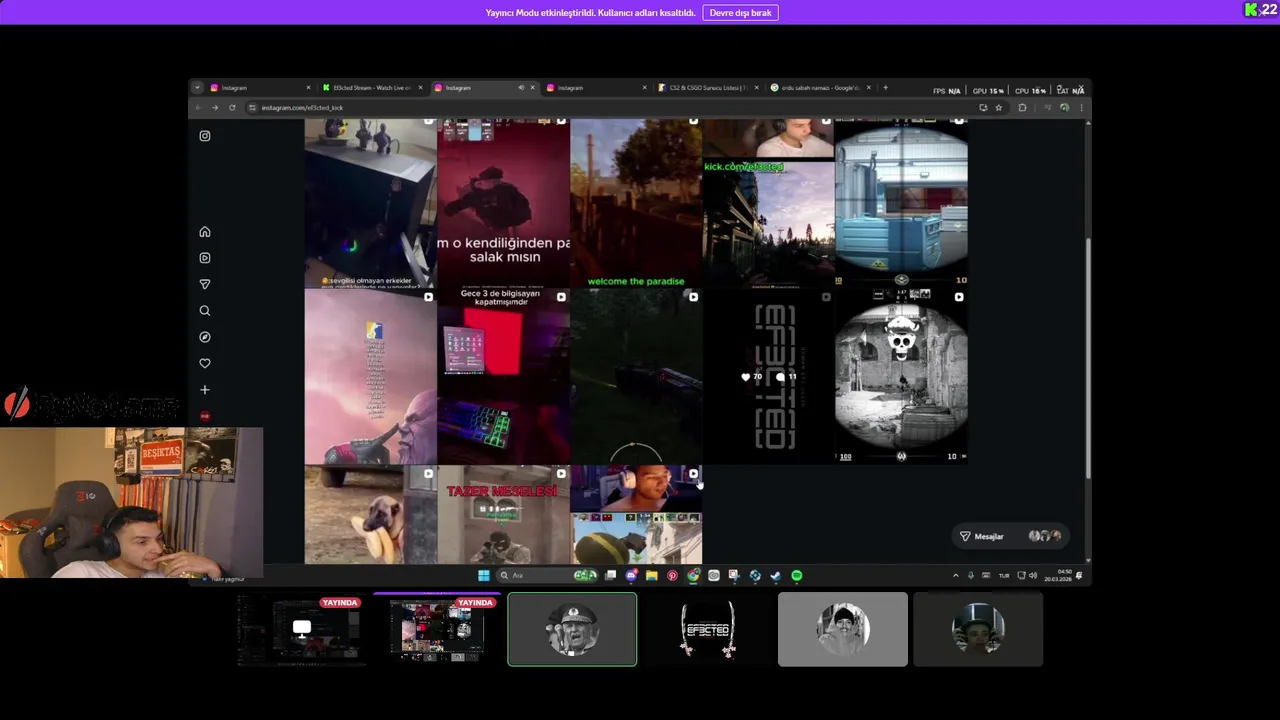Go forward with browser forward arrow
Viewport: 1280px width, 720px height.
(x=214, y=108)
